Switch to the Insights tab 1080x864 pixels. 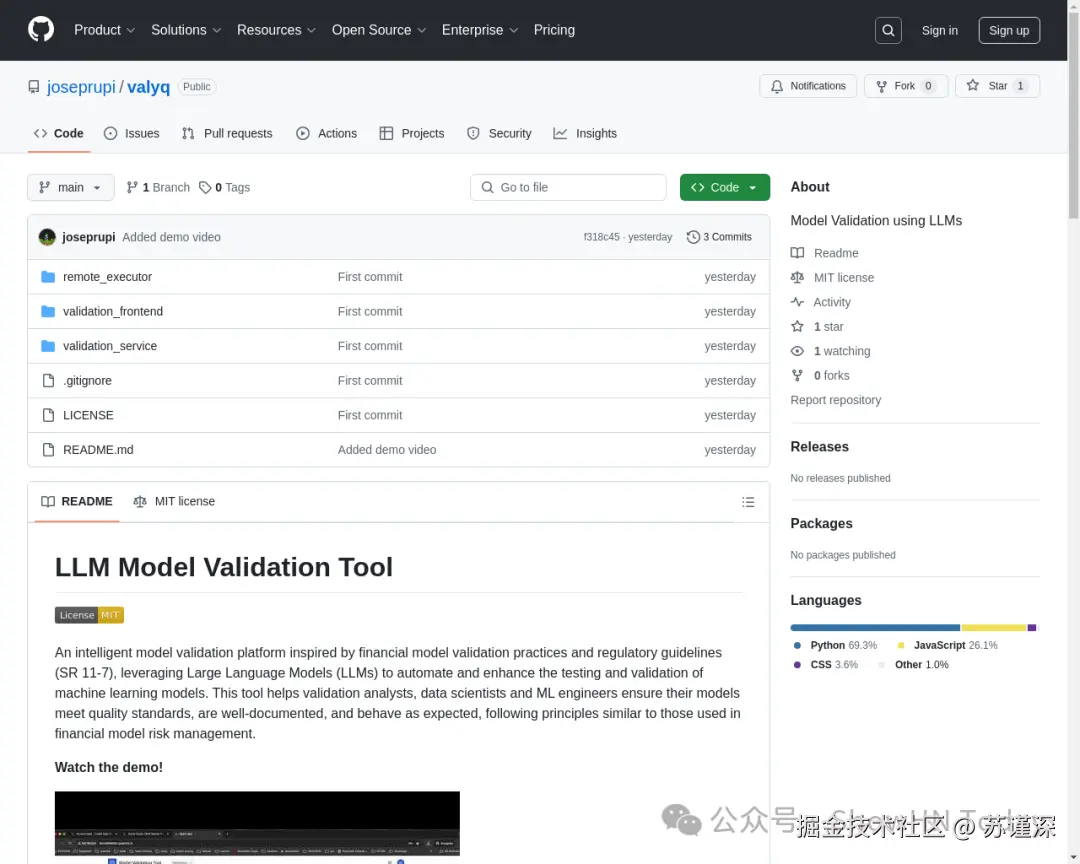click(x=585, y=134)
